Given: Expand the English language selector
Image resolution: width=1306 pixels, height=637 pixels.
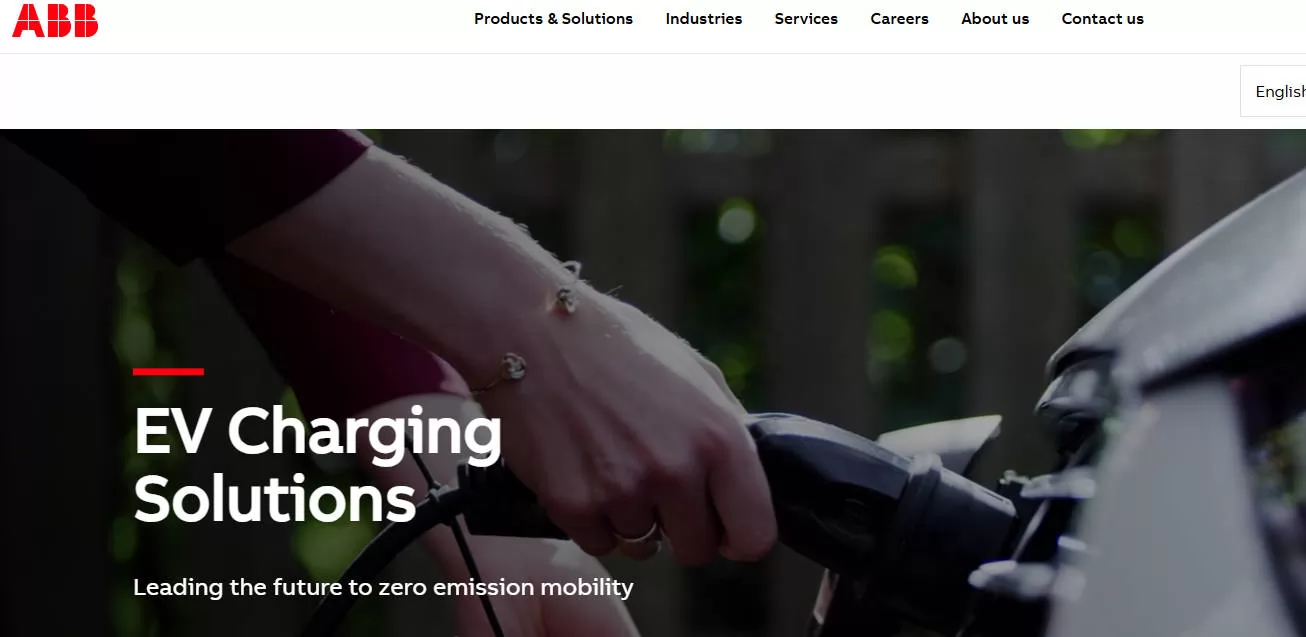Looking at the screenshot, I should pos(1274,91).
